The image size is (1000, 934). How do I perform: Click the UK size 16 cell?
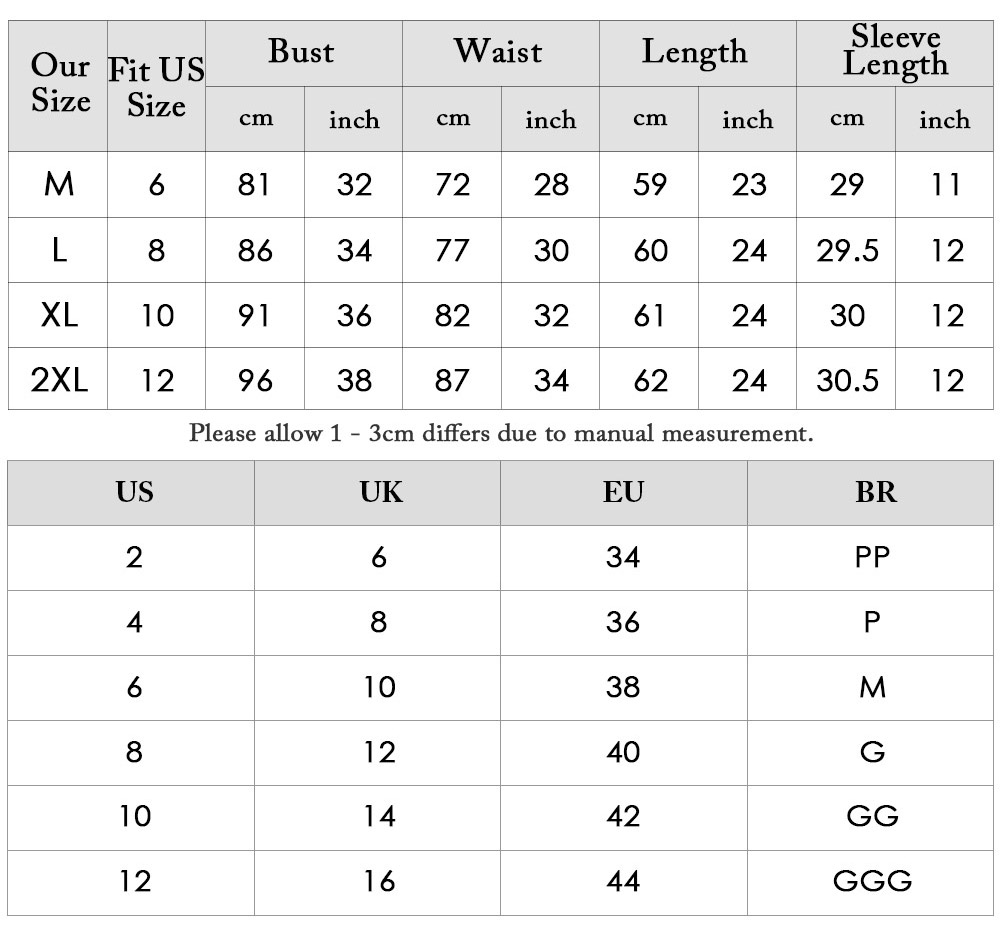(379, 881)
